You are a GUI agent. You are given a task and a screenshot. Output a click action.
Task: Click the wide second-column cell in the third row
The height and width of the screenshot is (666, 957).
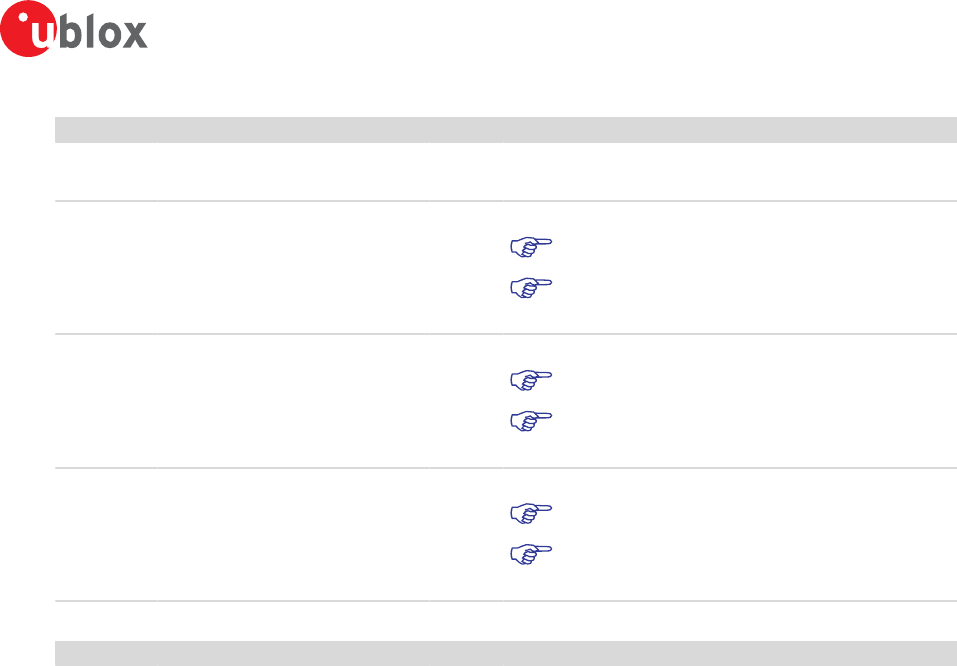point(292,401)
